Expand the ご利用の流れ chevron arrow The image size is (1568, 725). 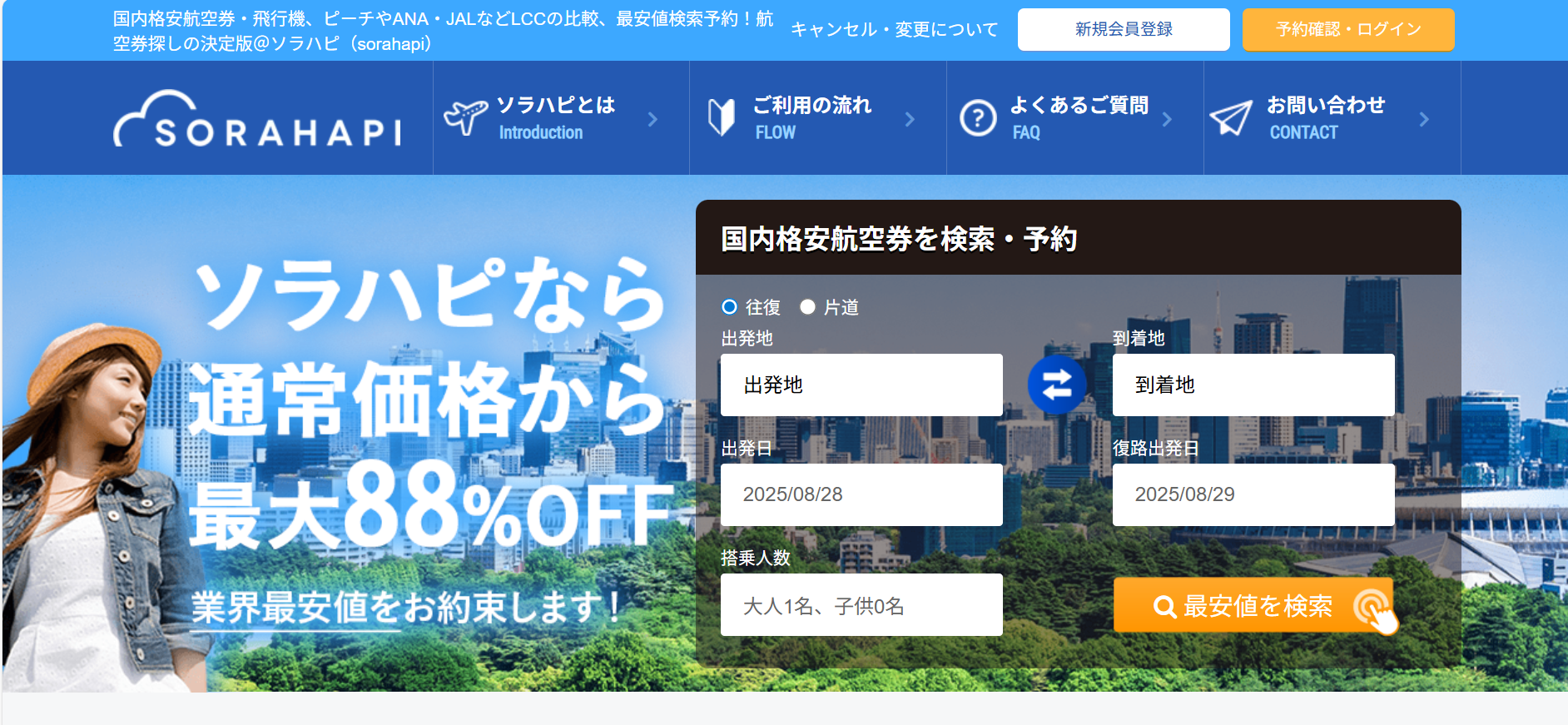pyautogui.click(x=910, y=119)
